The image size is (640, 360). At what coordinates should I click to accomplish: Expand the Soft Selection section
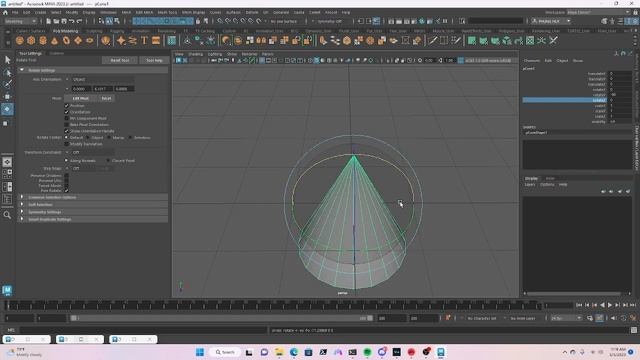click(x=22, y=204)
